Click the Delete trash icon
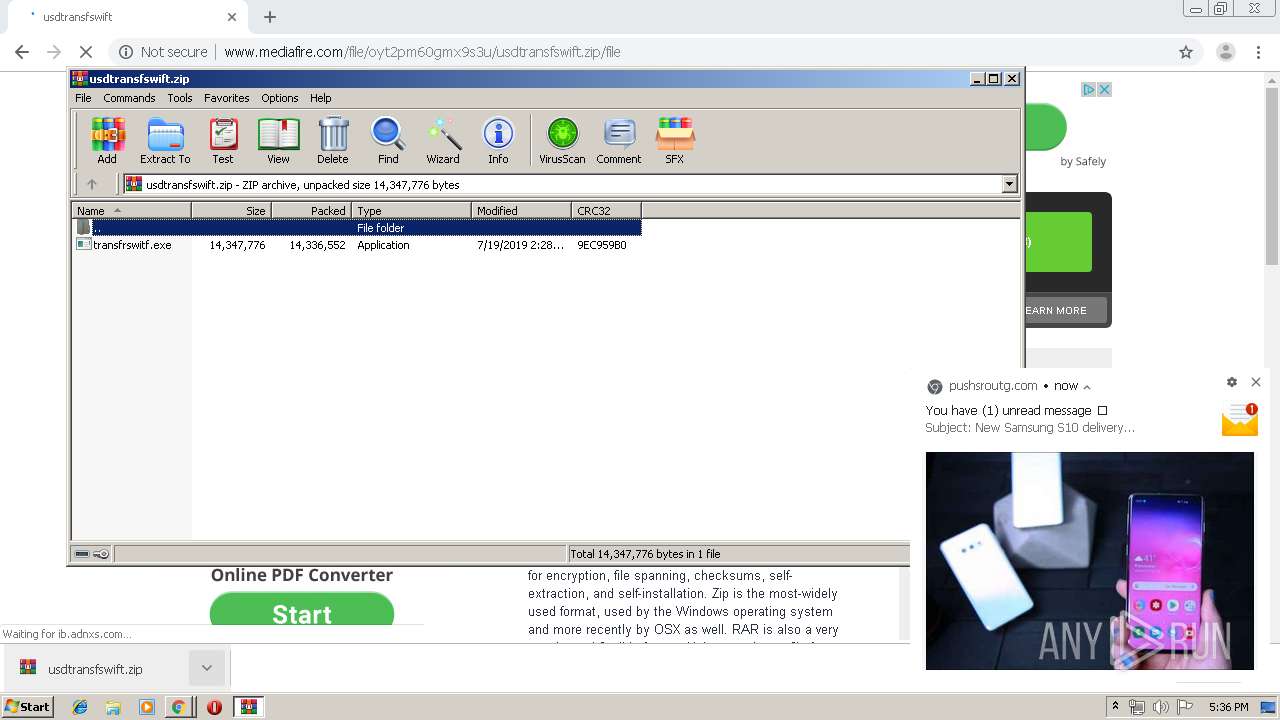Screen dimensions: 1280x720 [333, 141]
